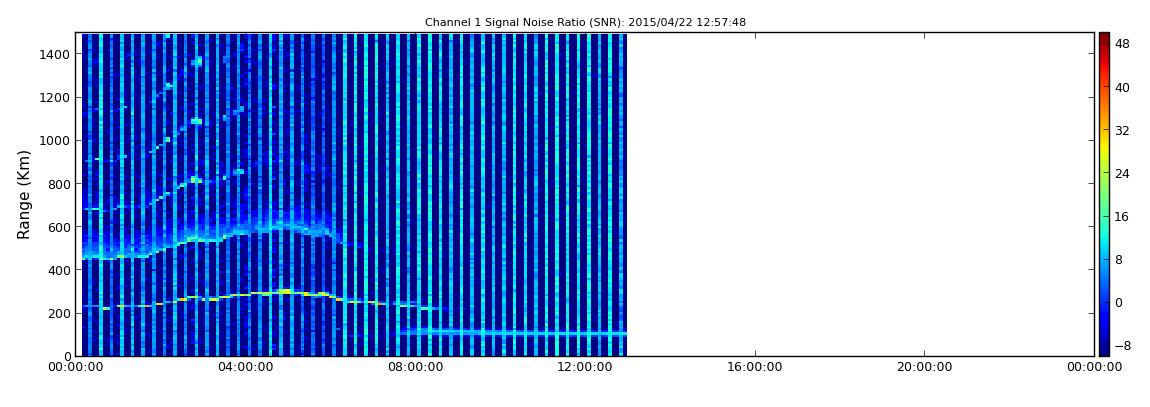Click the 1000 tick label on range axis
This screenshot has height=407, width=1150.
pyautogui.click(x=55, y=141)
